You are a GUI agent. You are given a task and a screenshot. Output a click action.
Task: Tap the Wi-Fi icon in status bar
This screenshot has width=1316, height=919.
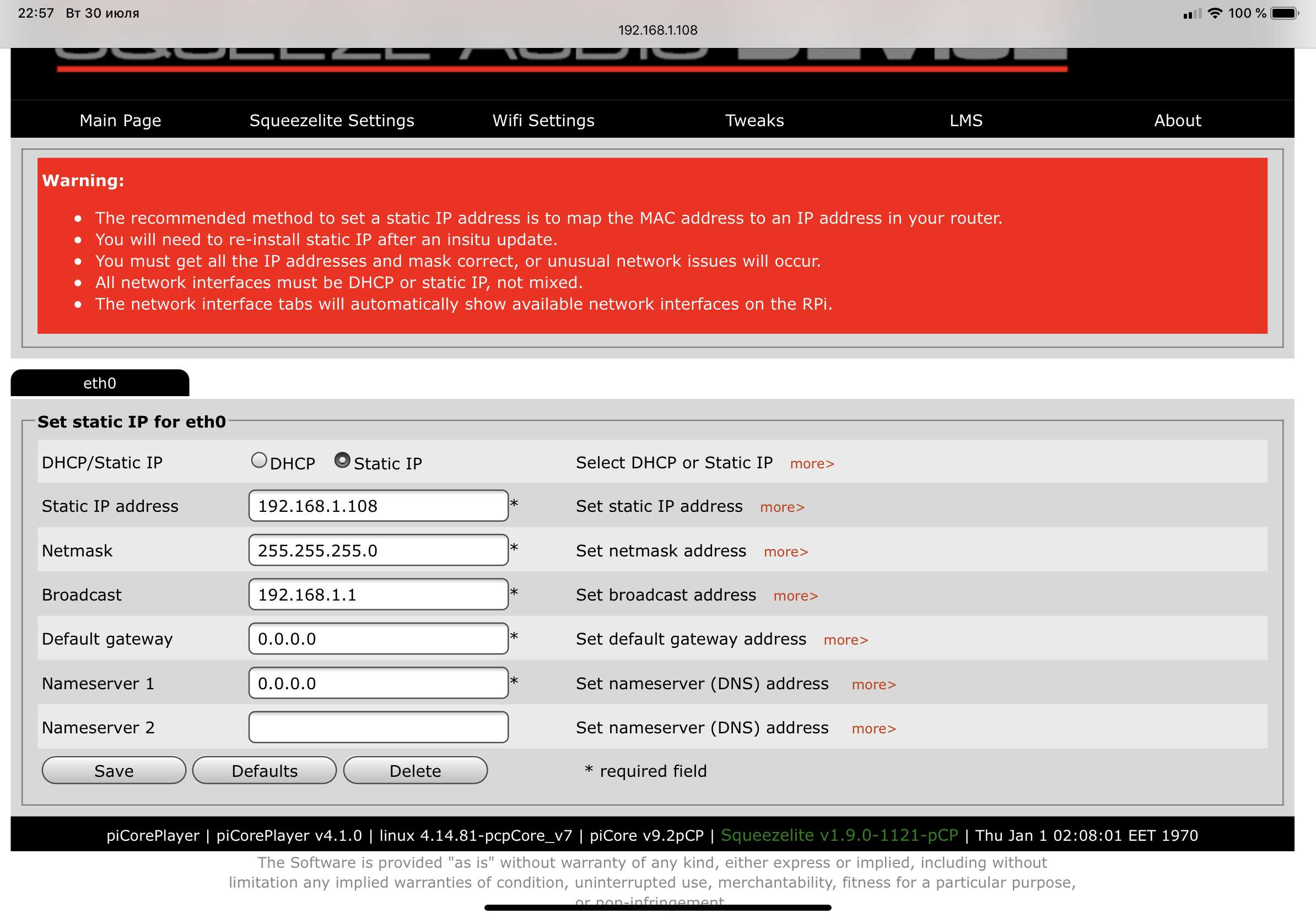click(x=1214, y=13)
